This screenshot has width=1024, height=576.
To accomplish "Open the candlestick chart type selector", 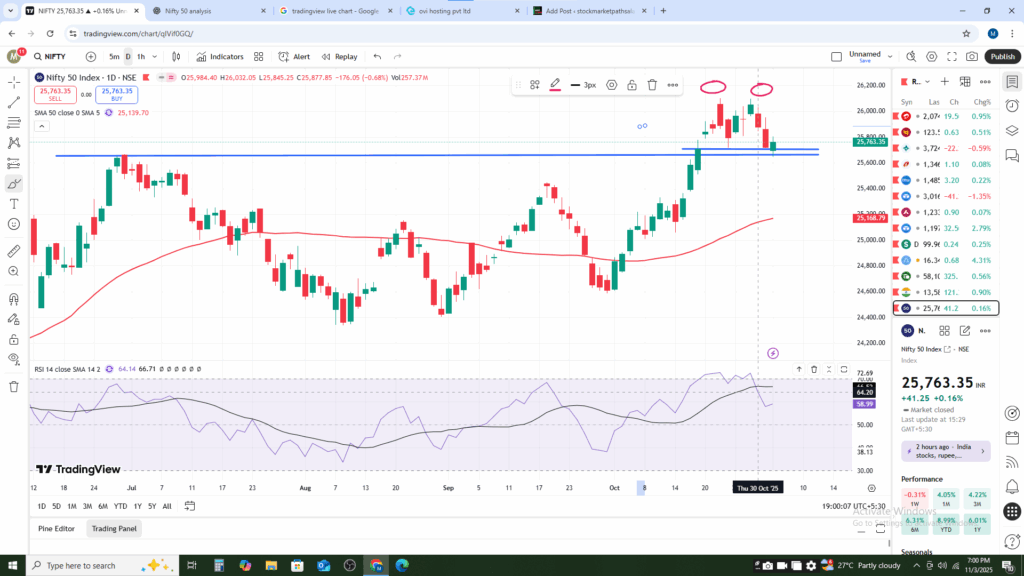I will [x=178, y=57].
